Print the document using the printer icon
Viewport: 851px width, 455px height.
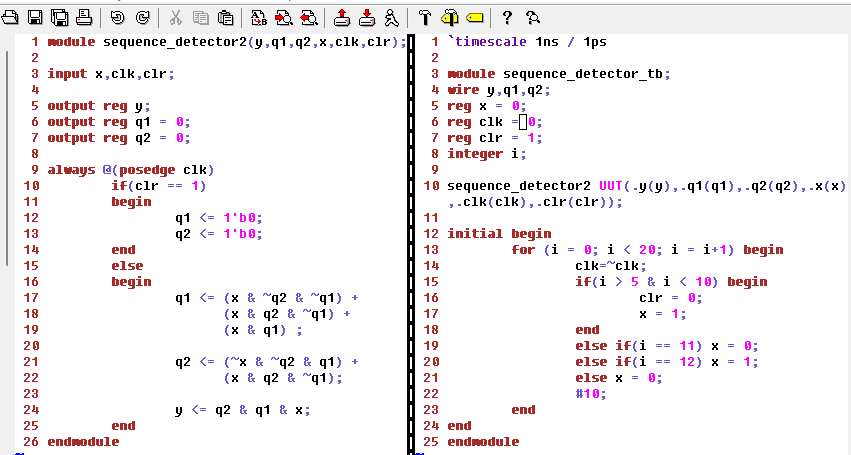(84, 16)
